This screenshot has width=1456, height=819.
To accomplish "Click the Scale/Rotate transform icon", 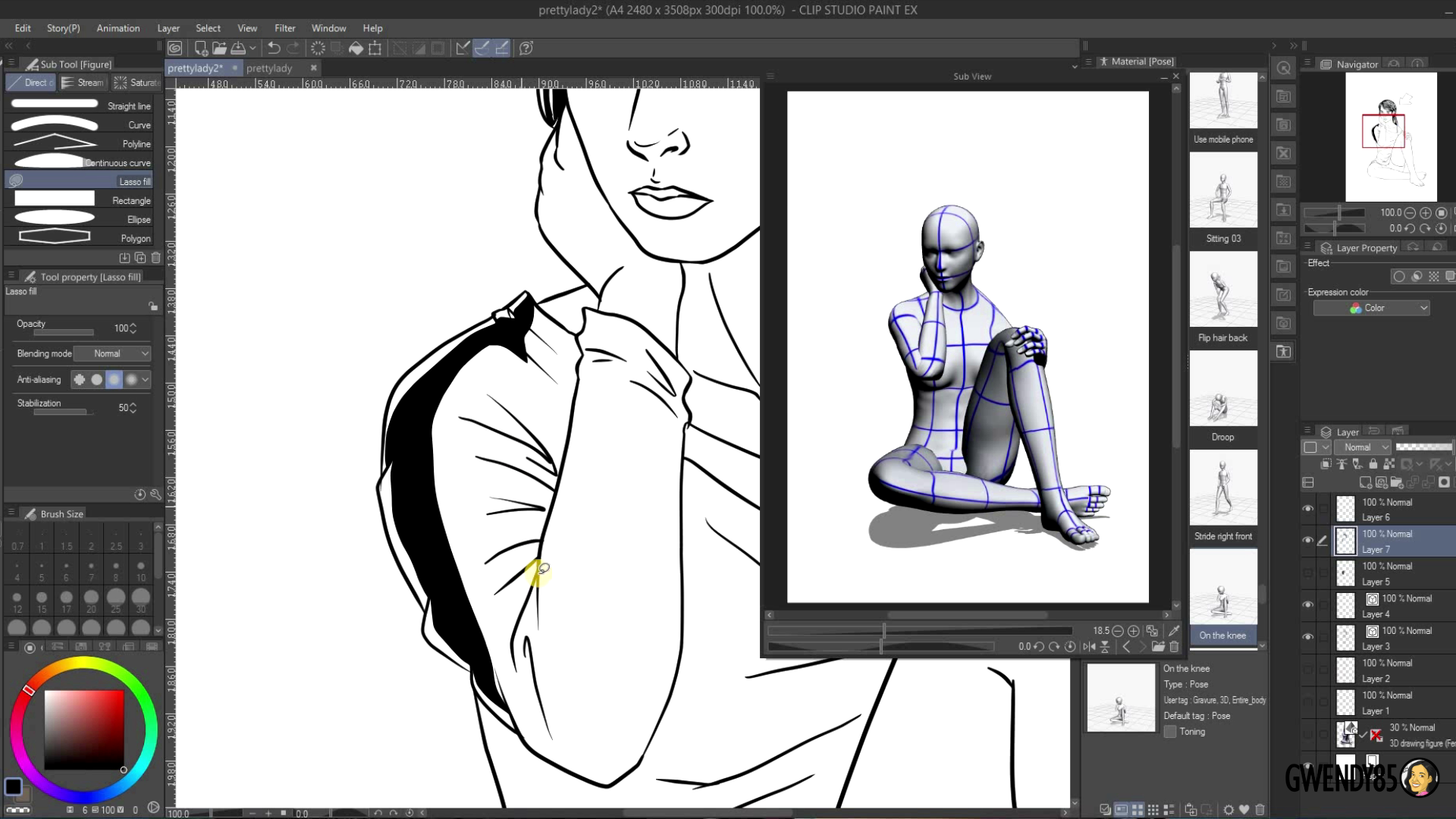I will 375,49.
